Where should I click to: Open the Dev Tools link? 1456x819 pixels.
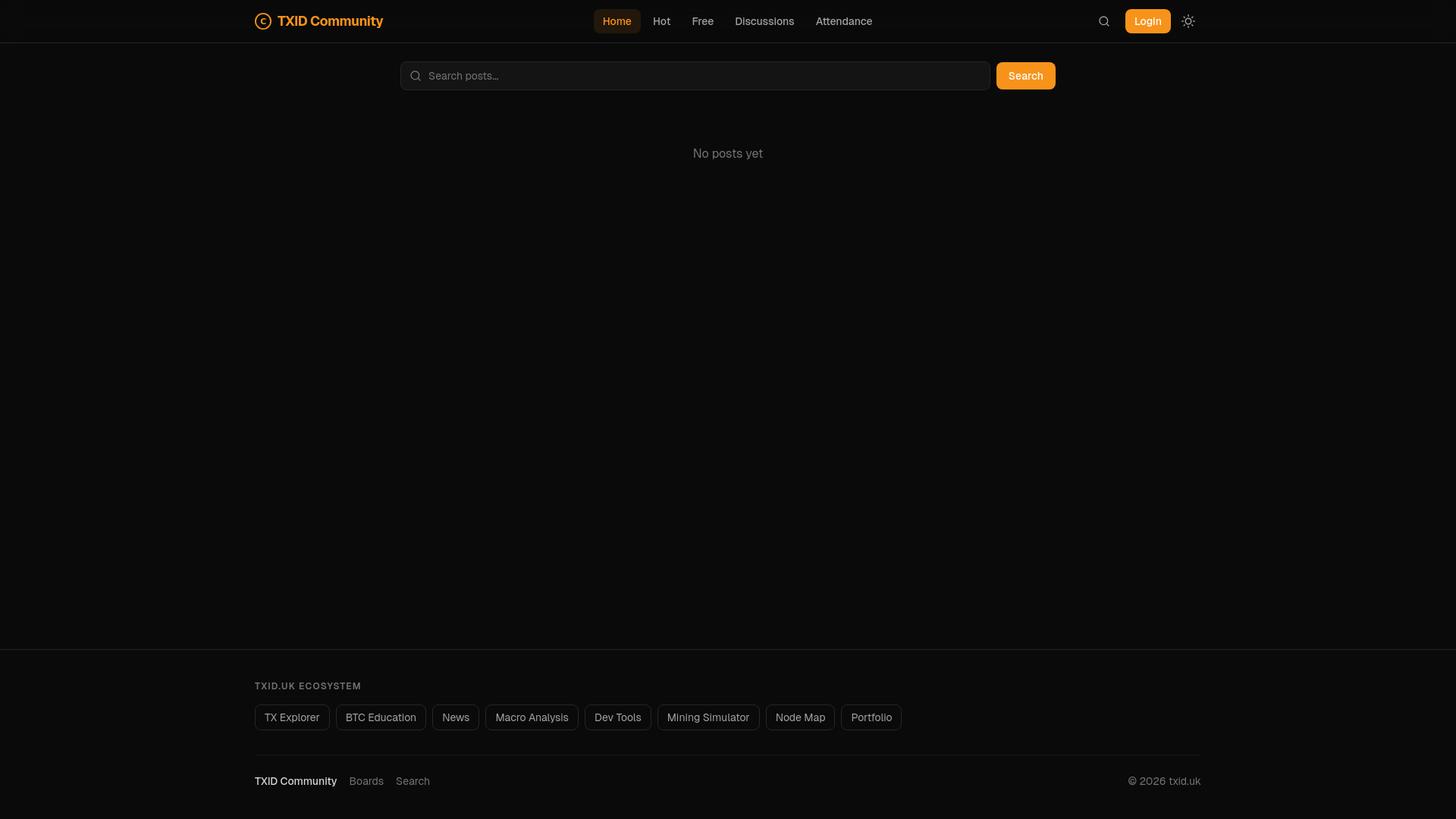[618, 717]
